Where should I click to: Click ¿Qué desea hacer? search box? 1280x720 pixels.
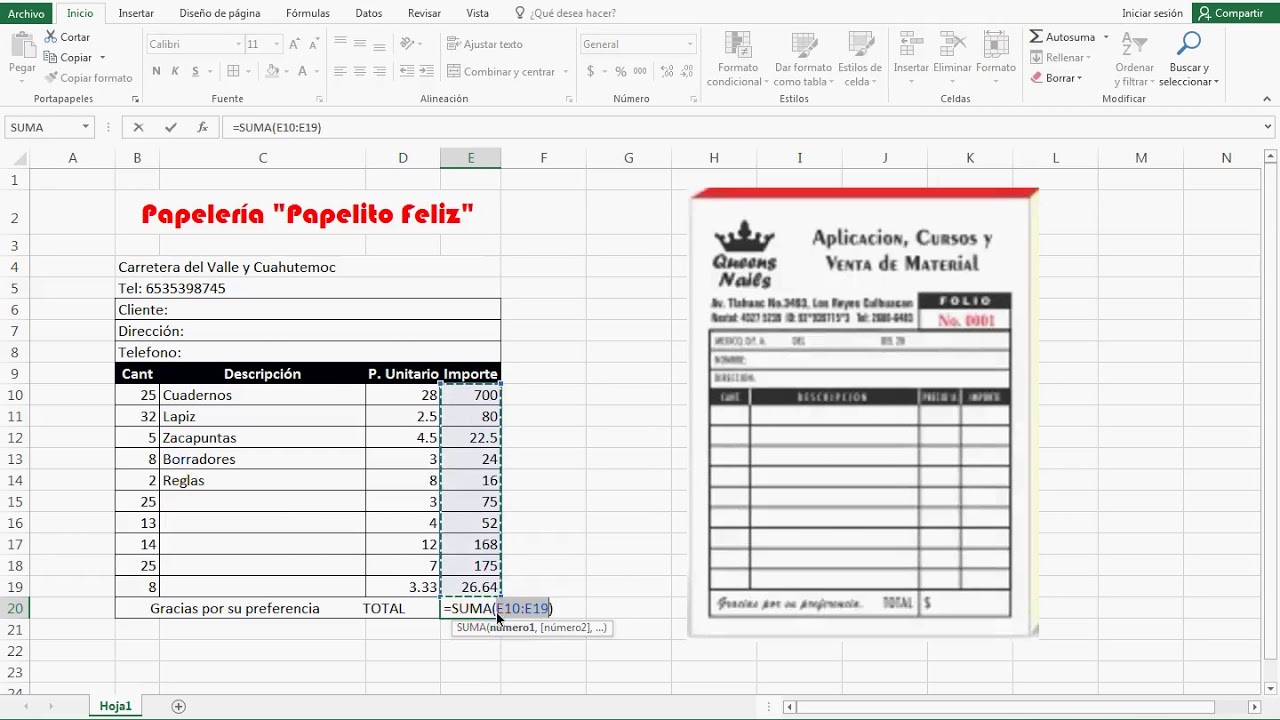(x=565, y=13)
